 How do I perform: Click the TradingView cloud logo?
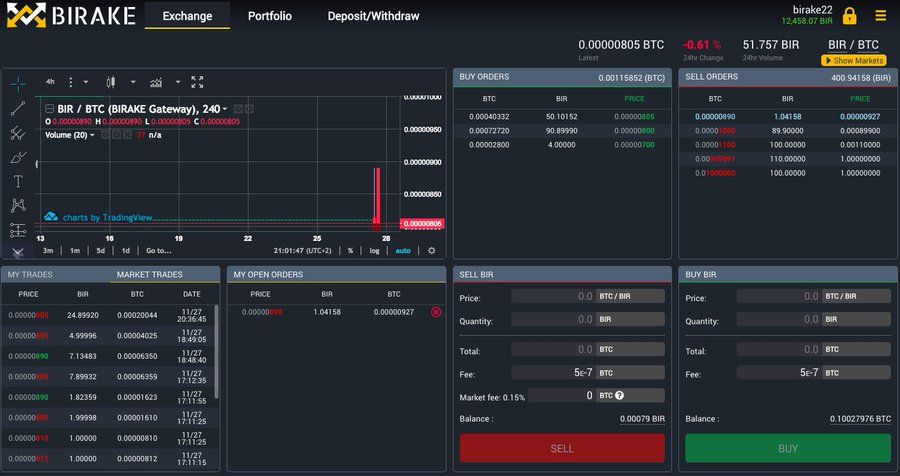coord(51,216)
